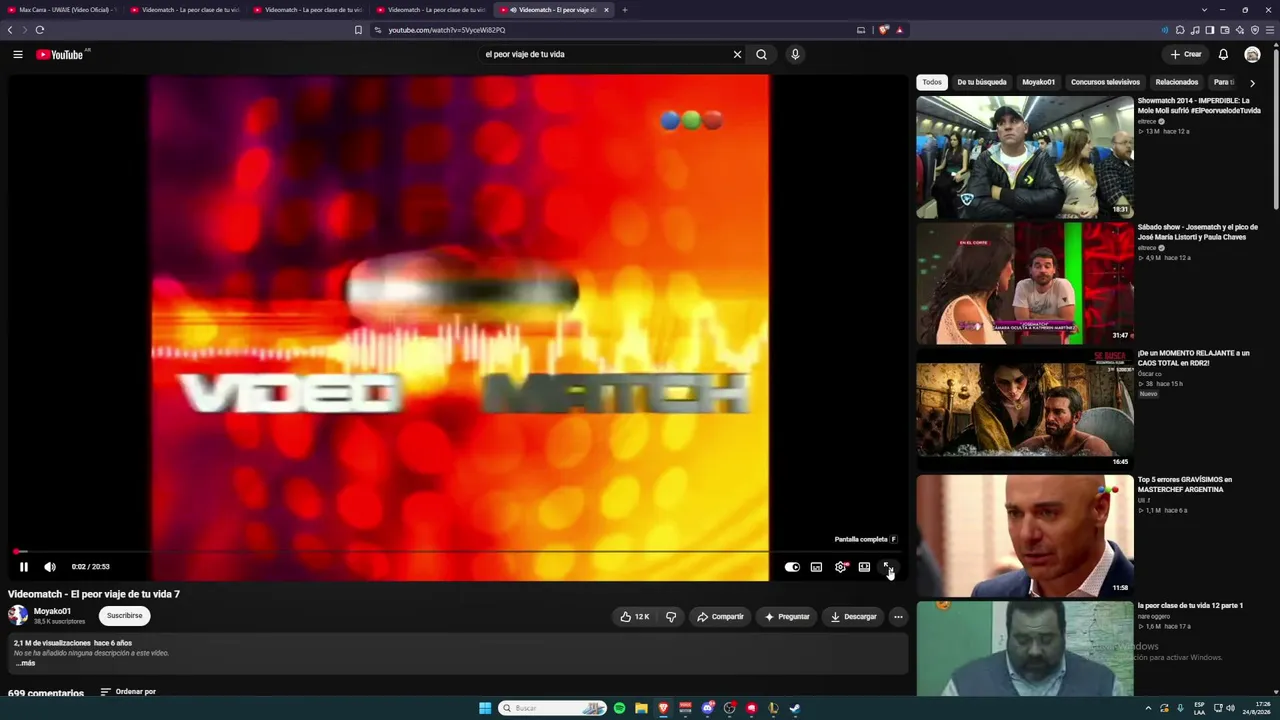The width and height of the screenshot is (1280, 720).
Task: Select the Moyako01 filter chip
Action: [1039, 82]
